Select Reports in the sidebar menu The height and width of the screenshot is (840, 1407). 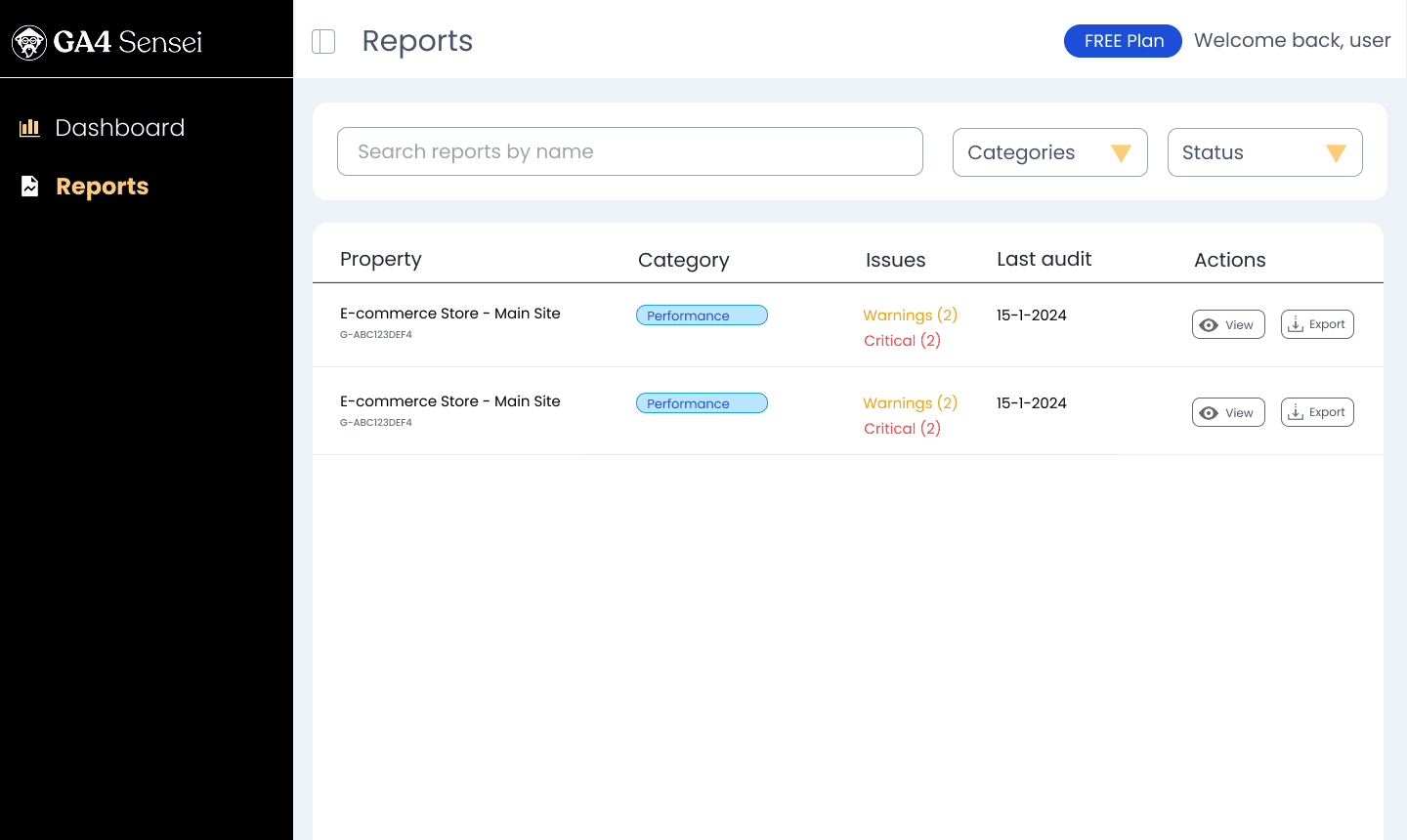pos(102,186)
